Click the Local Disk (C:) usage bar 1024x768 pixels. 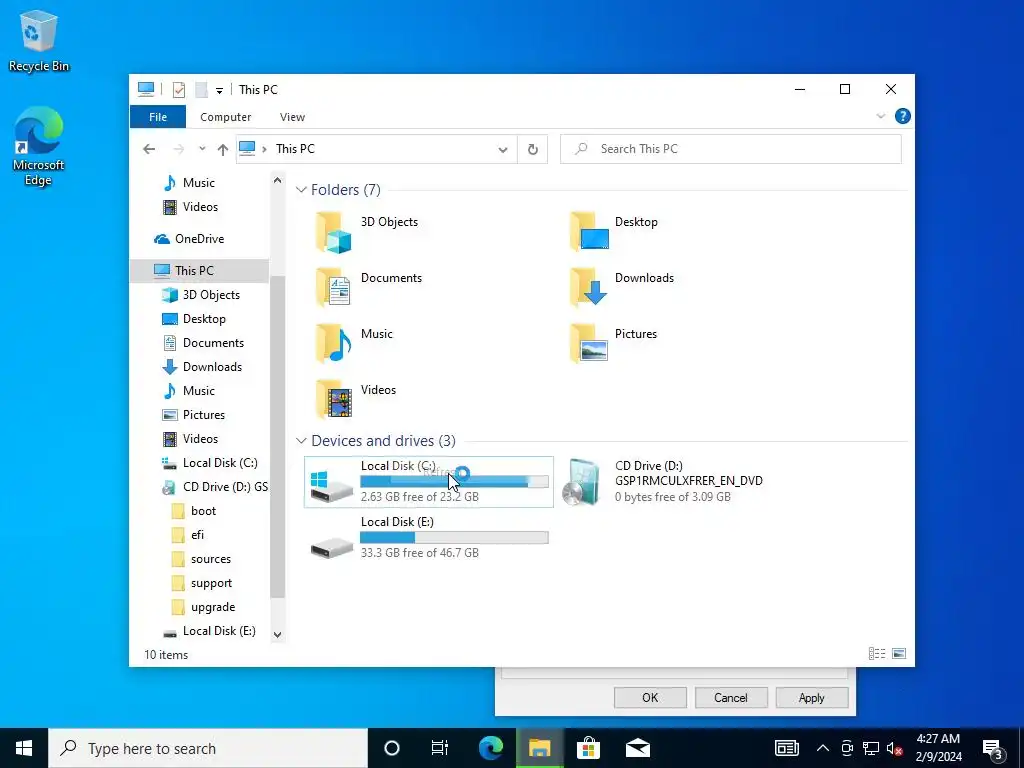[x=454, y=481]
